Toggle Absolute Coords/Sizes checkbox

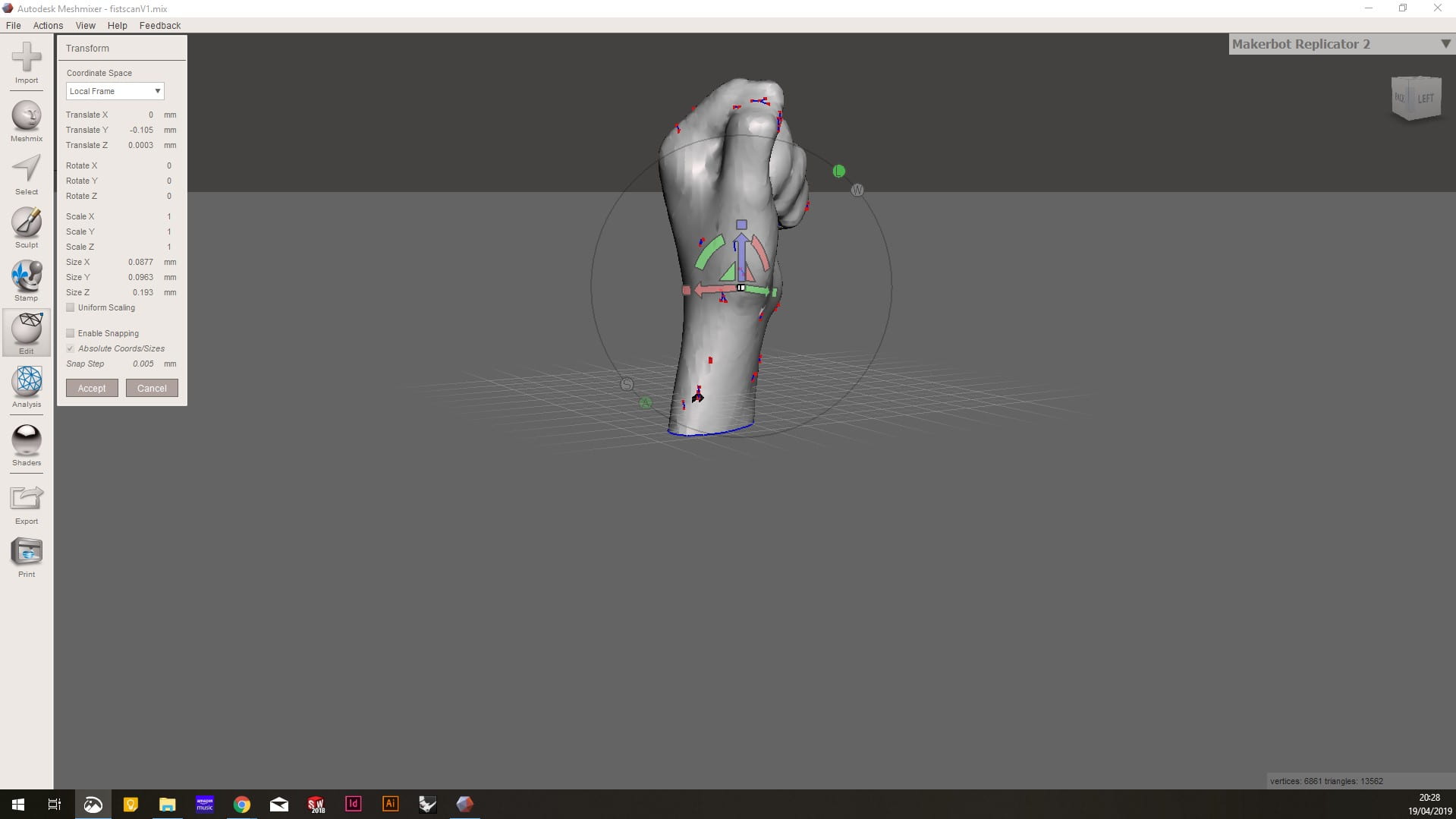point(71,348)
